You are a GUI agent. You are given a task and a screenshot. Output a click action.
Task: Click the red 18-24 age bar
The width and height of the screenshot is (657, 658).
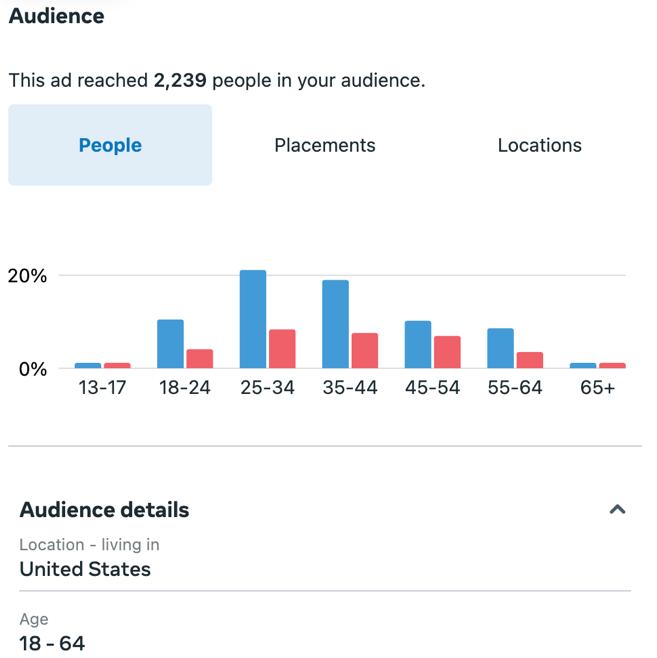(200, 358)
